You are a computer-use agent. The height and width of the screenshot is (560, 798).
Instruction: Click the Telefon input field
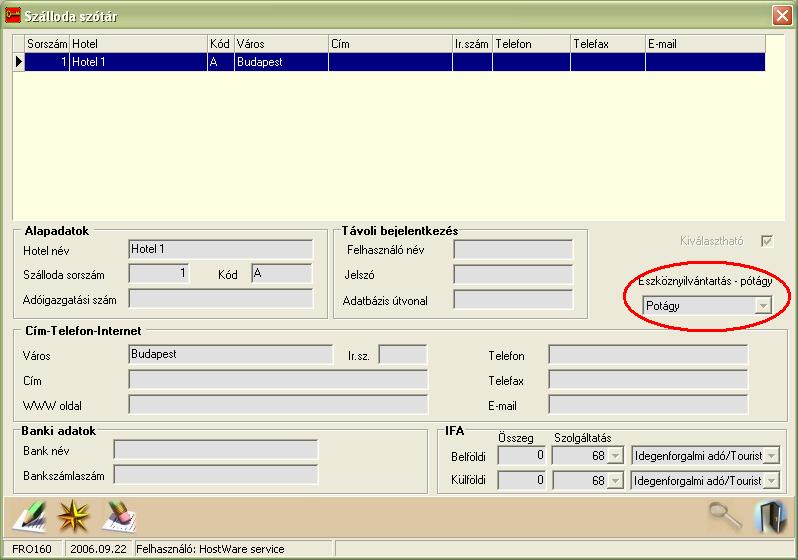[x=648, y=354]
